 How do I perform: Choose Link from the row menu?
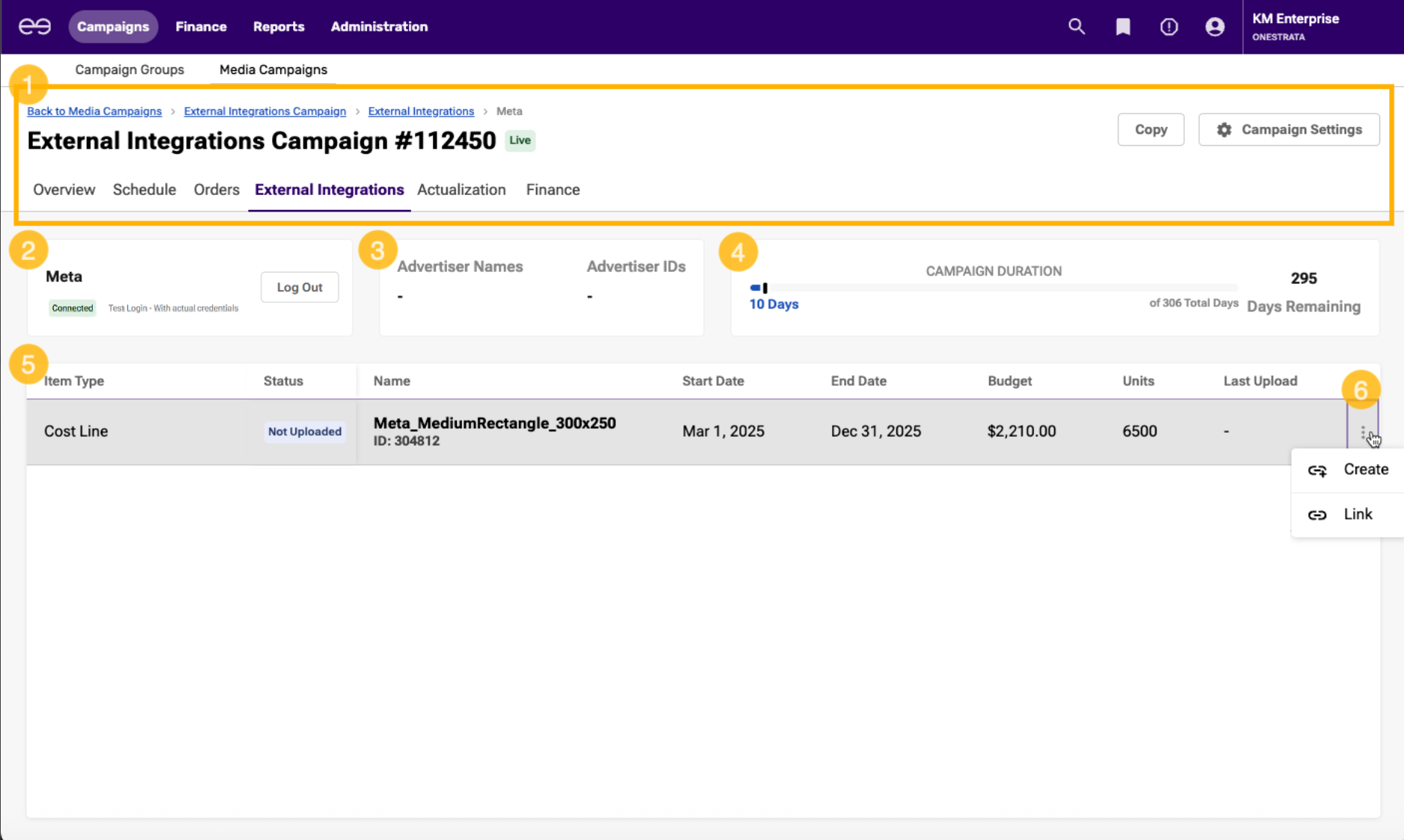(1358, 514)
